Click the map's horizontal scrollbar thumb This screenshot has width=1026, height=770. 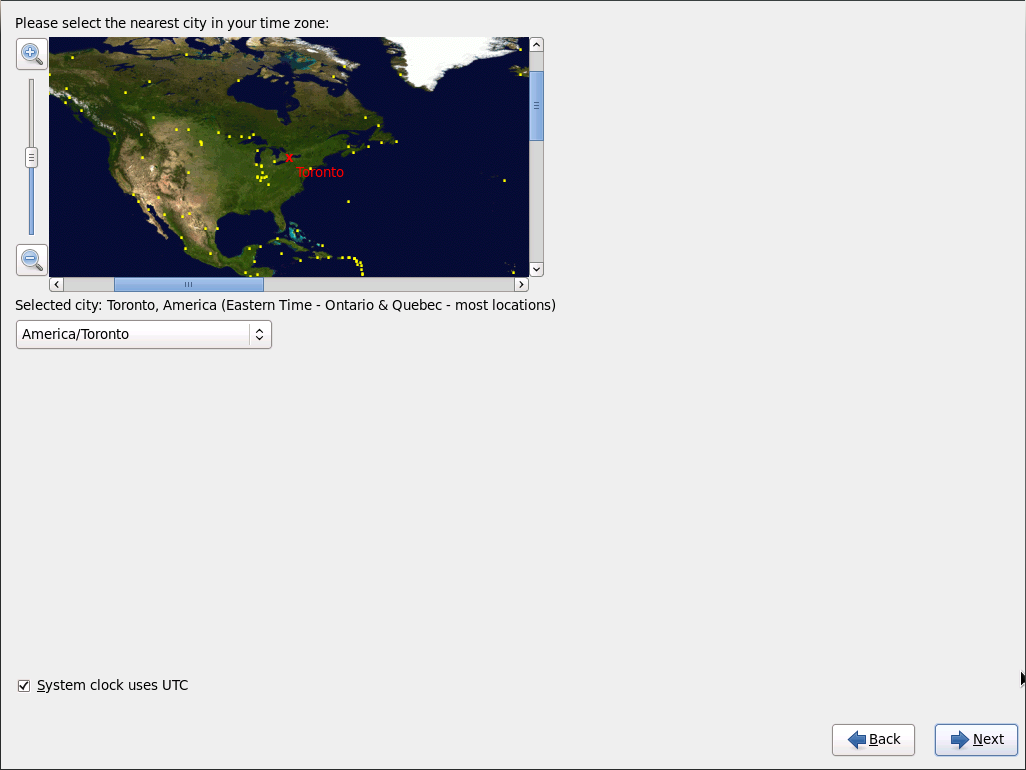coord(188,284)
